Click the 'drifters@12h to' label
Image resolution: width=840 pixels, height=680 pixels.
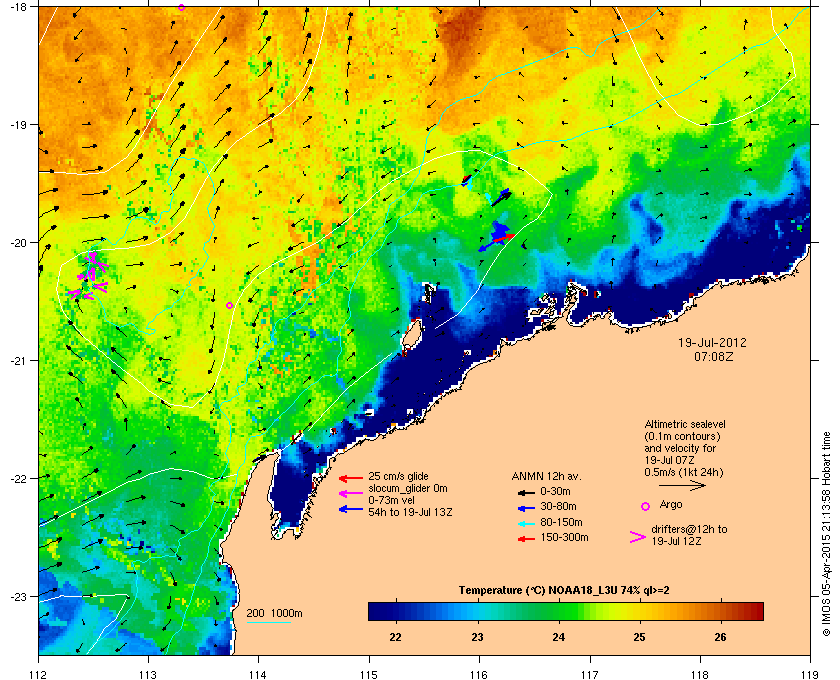(689, 529)
